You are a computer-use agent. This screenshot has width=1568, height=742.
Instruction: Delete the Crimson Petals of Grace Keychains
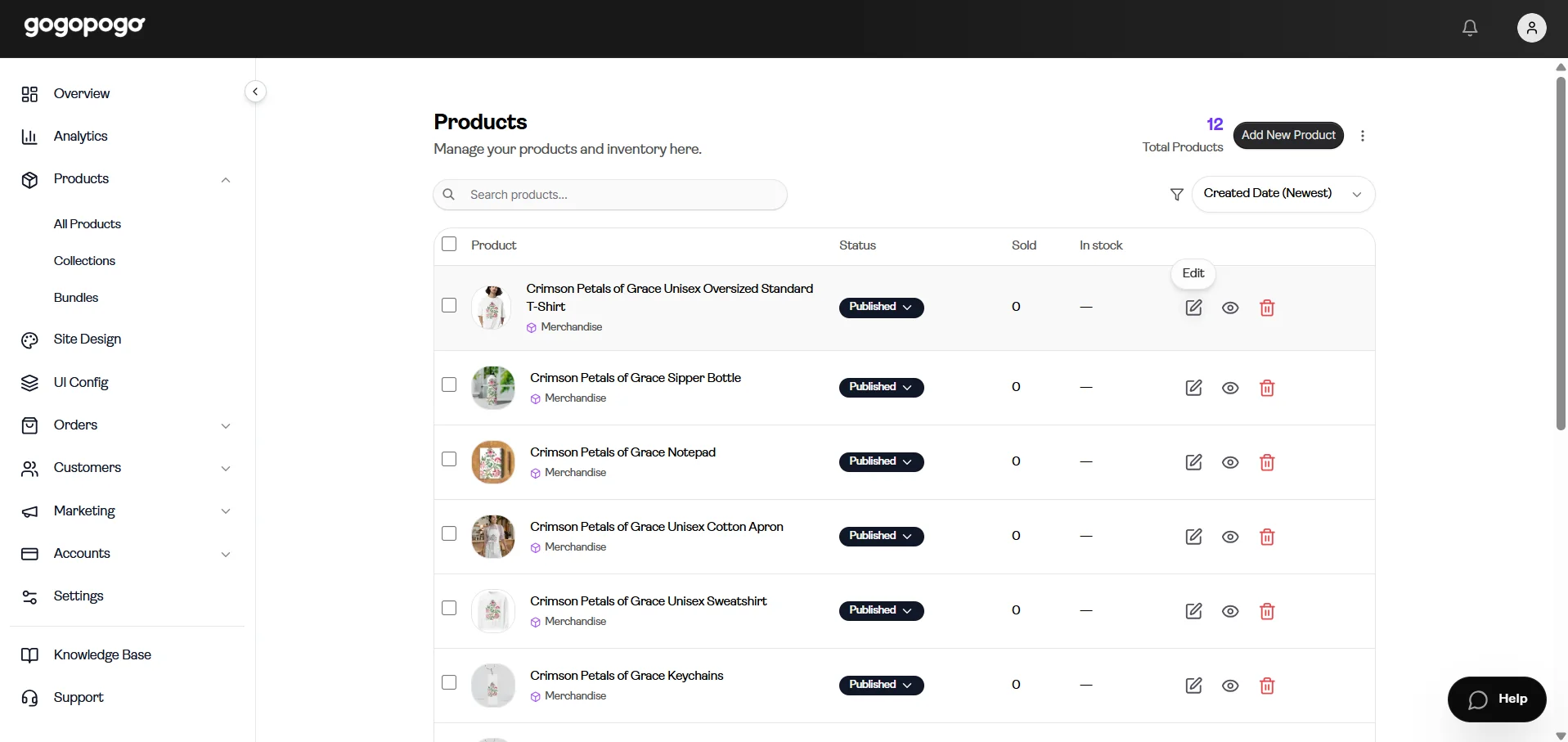click(1267, 686)
